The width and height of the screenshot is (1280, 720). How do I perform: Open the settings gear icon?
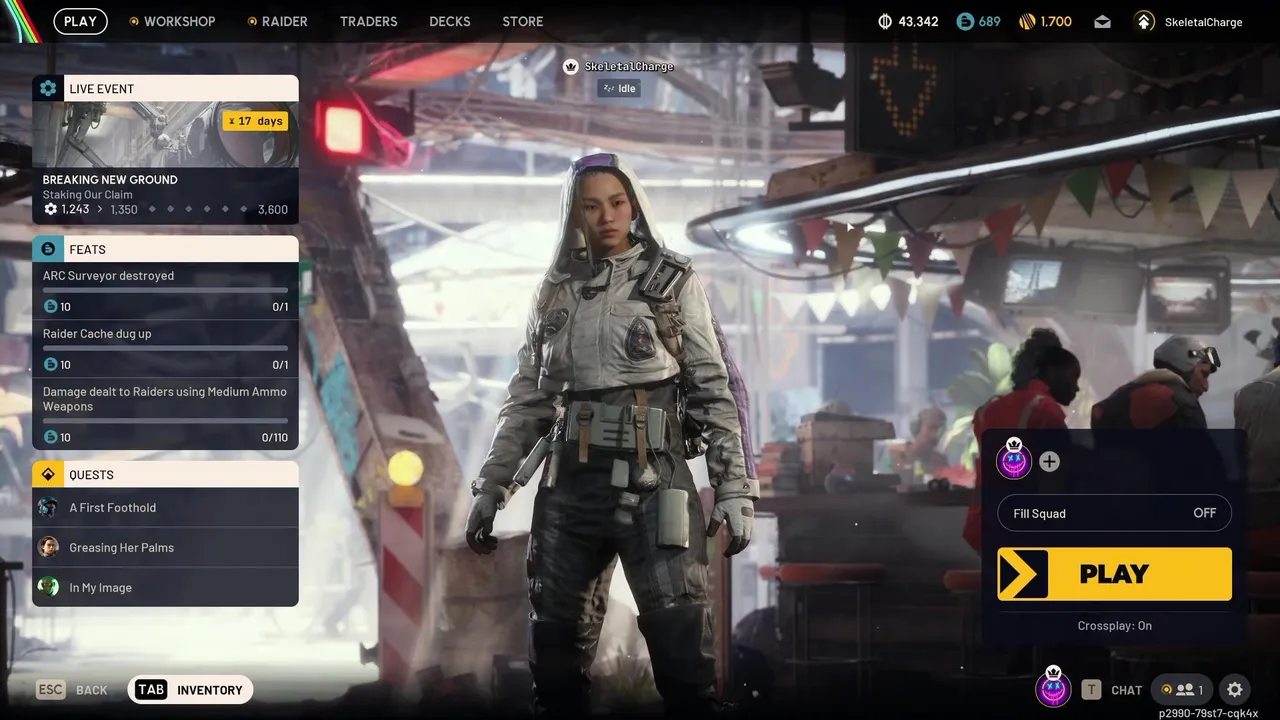1235,689
